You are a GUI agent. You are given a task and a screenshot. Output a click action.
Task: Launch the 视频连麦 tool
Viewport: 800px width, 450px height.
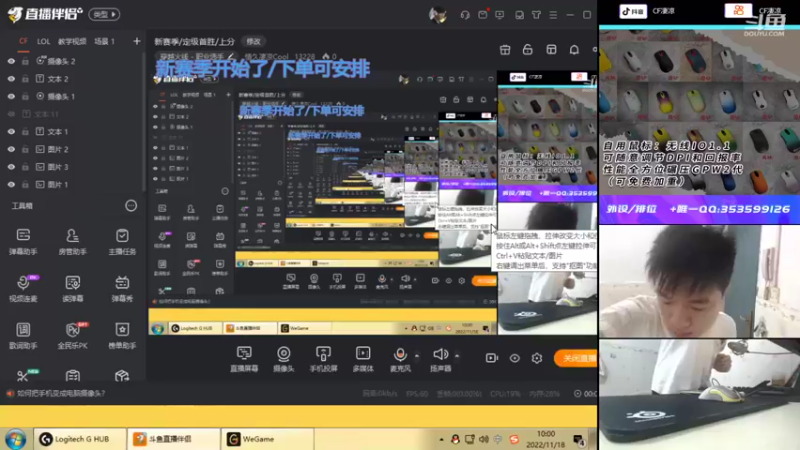coord(23,289)
